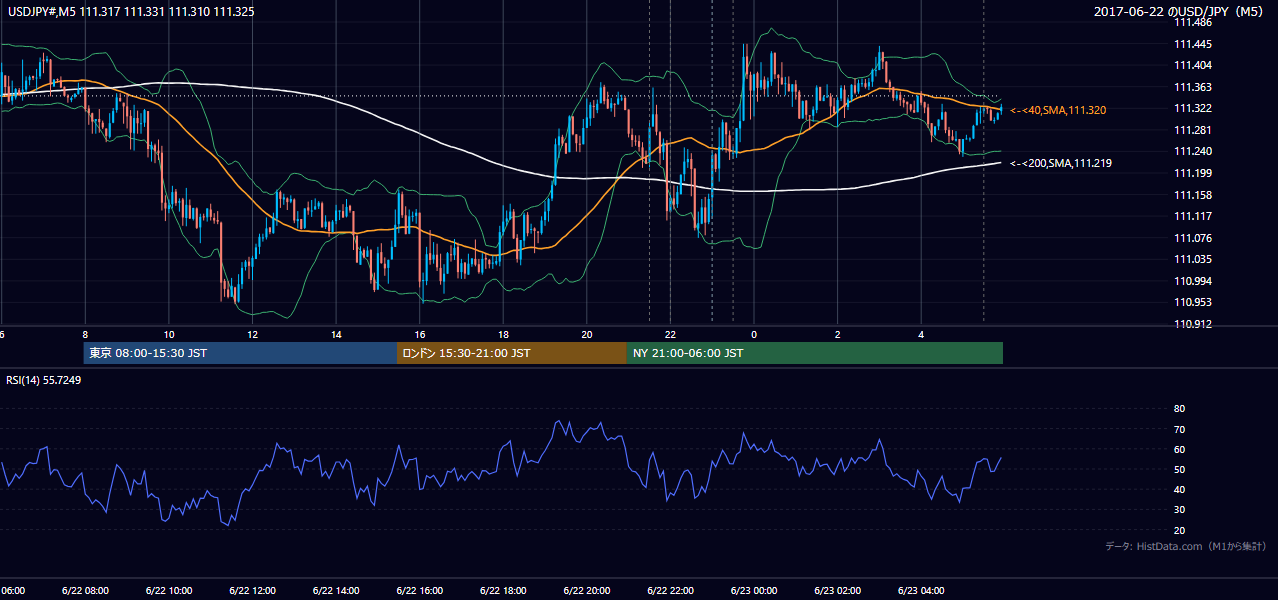The width and height of the screenshot is (1278, 600).
Task: Click the 6/23 00:00 time label
Action: click(754, 591)
